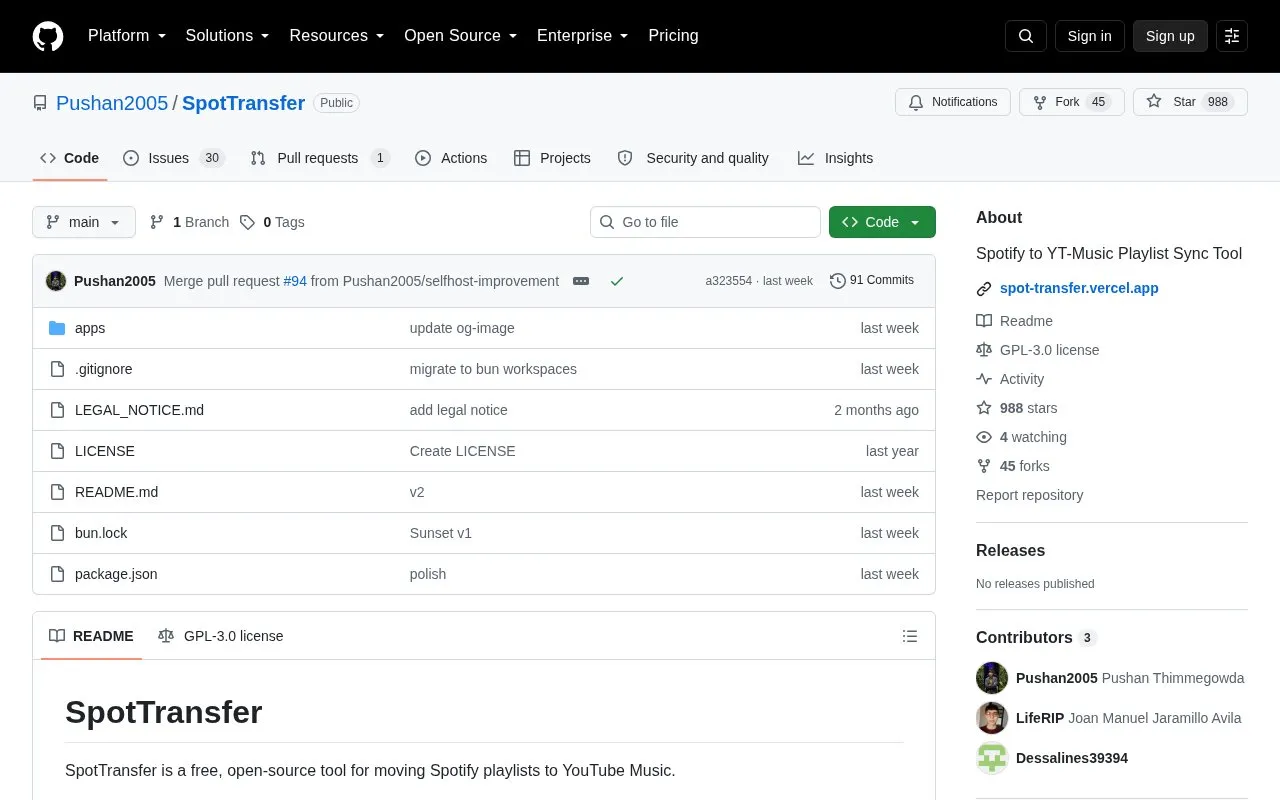Open Pushan2005 avatar in contributors
Image resolution: width=1280 pixels, height=800 pixels.
[x=992, y=678]
